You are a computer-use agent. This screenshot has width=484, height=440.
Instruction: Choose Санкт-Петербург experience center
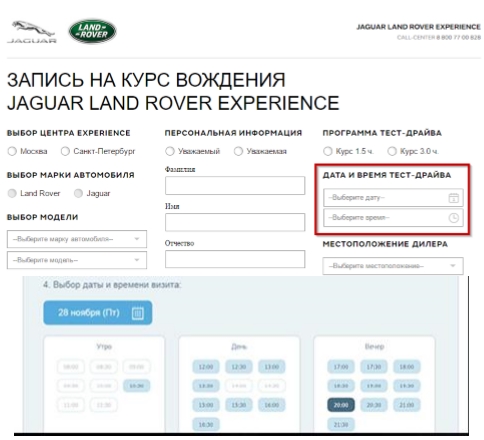point(65,151)
